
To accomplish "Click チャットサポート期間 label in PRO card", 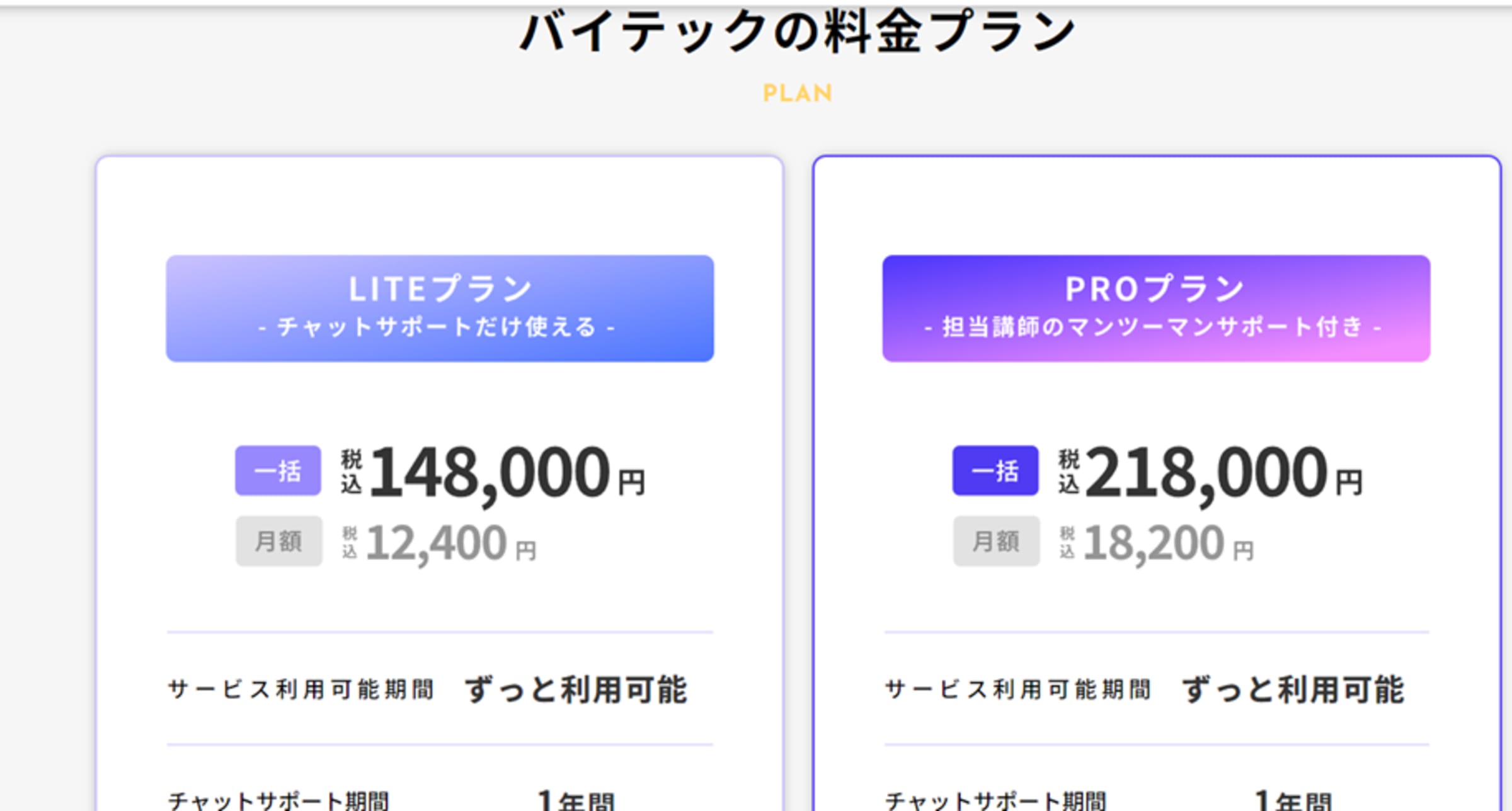I will 995,801.
